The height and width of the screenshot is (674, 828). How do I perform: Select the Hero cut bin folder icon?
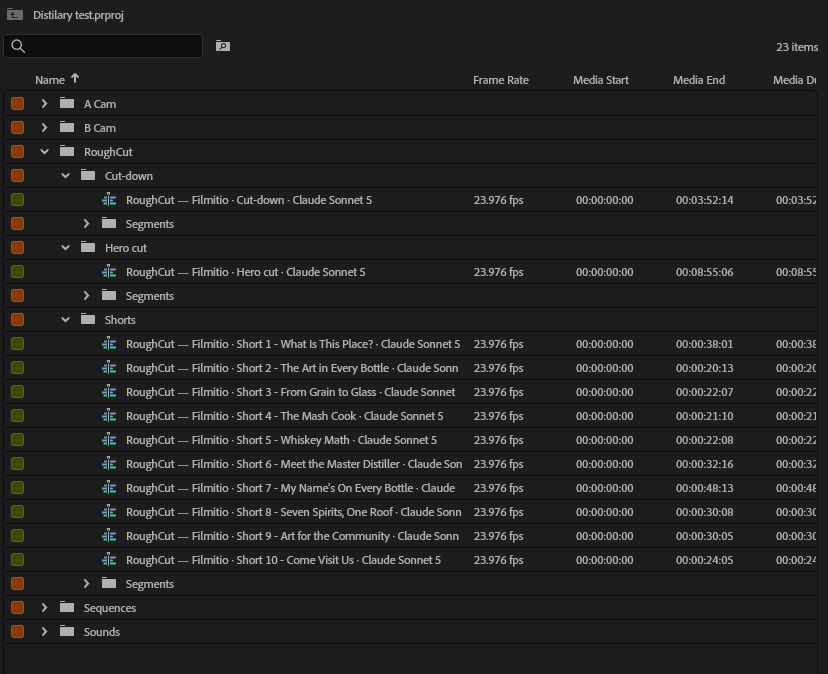point(88,247)
